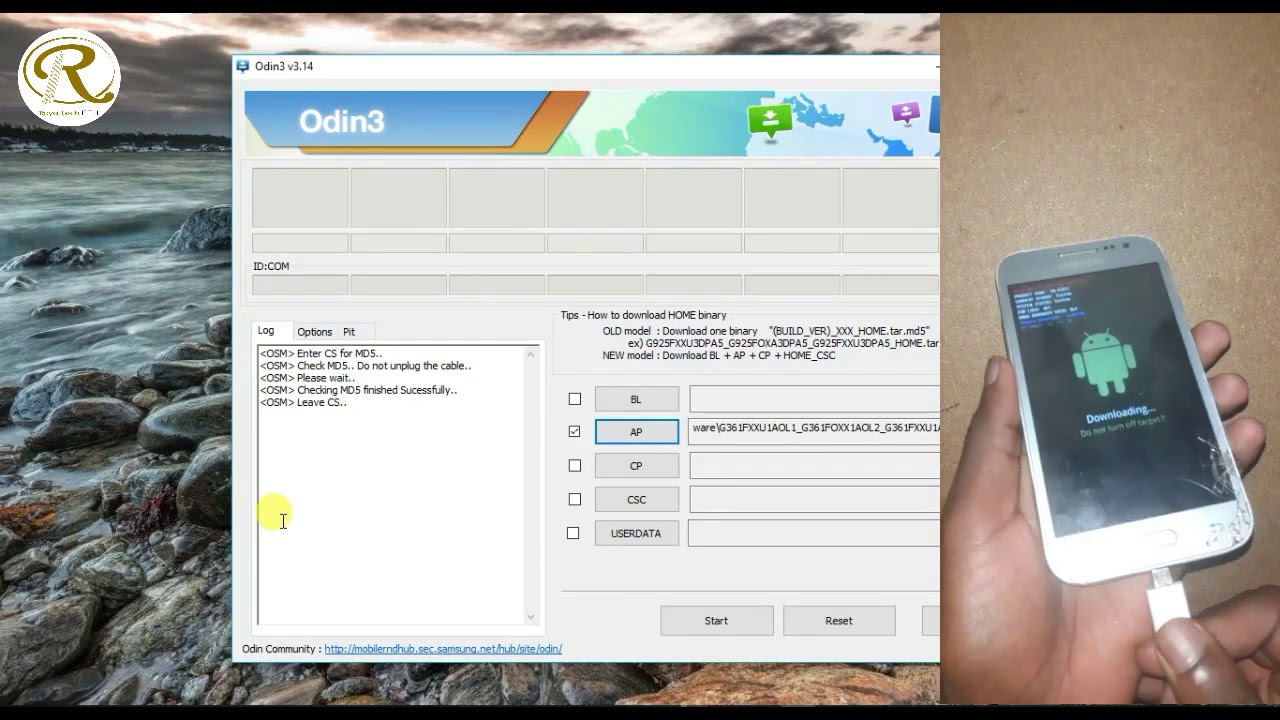The width and height of the screenshot is (1280, 720).
Task: Click the log line 'Enter CS for MD5..'
Action: [x=321, y=353]
